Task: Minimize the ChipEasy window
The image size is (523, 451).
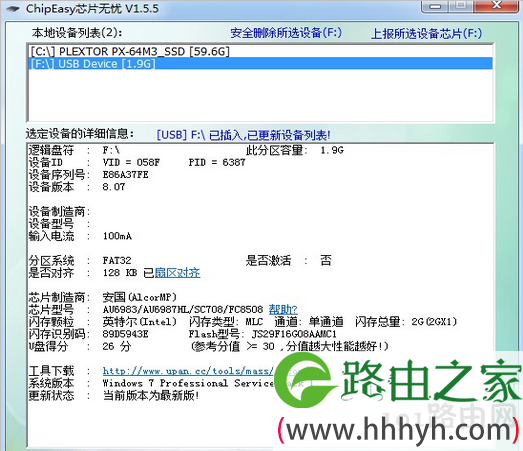Action: [x=435, y=6]
